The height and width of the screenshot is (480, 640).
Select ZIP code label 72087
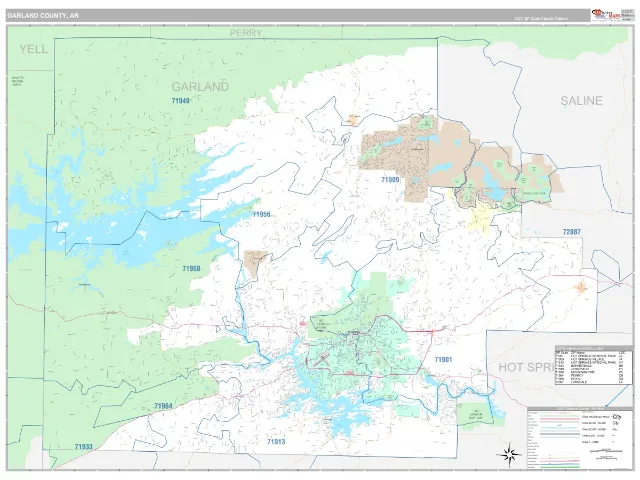pos(571,232)
